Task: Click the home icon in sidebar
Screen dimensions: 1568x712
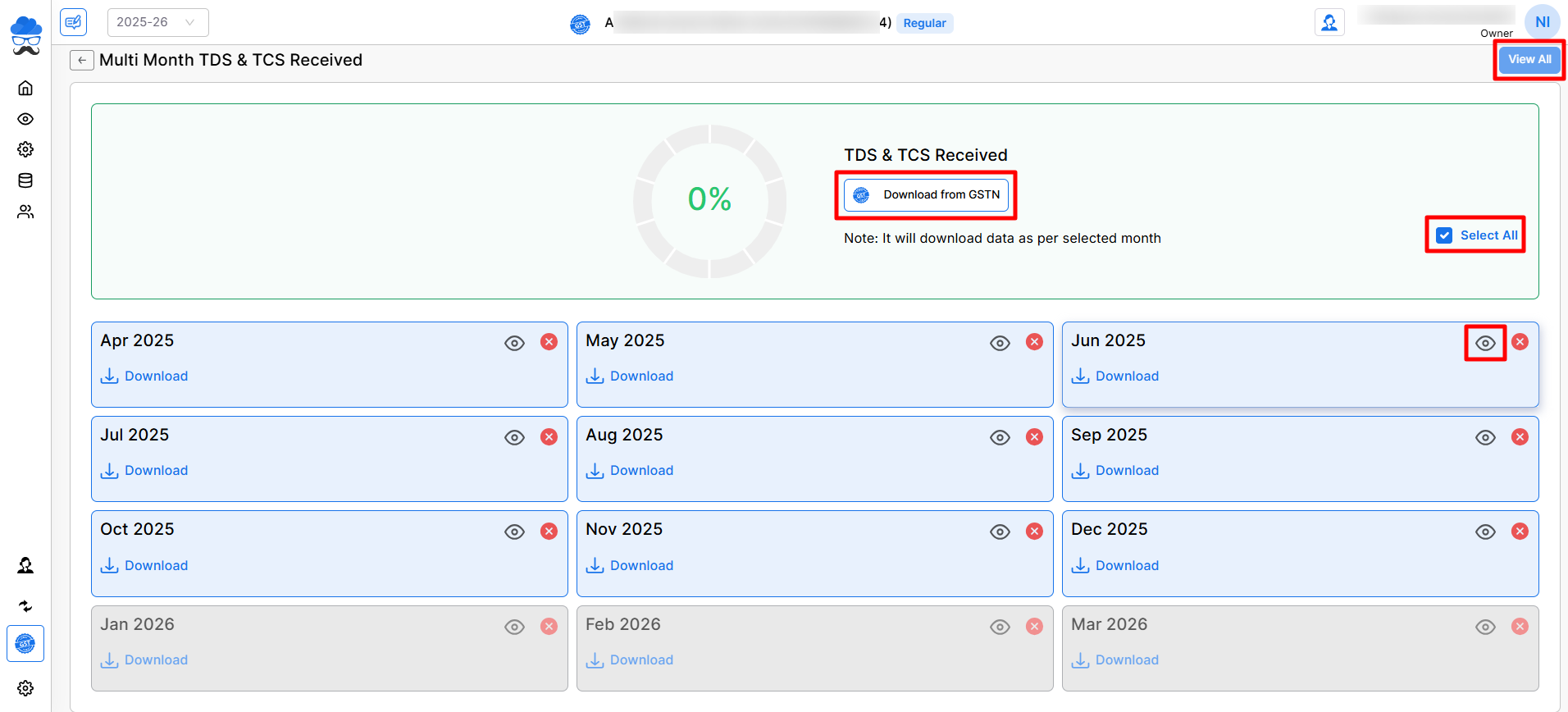Action: tap(25, 88)
